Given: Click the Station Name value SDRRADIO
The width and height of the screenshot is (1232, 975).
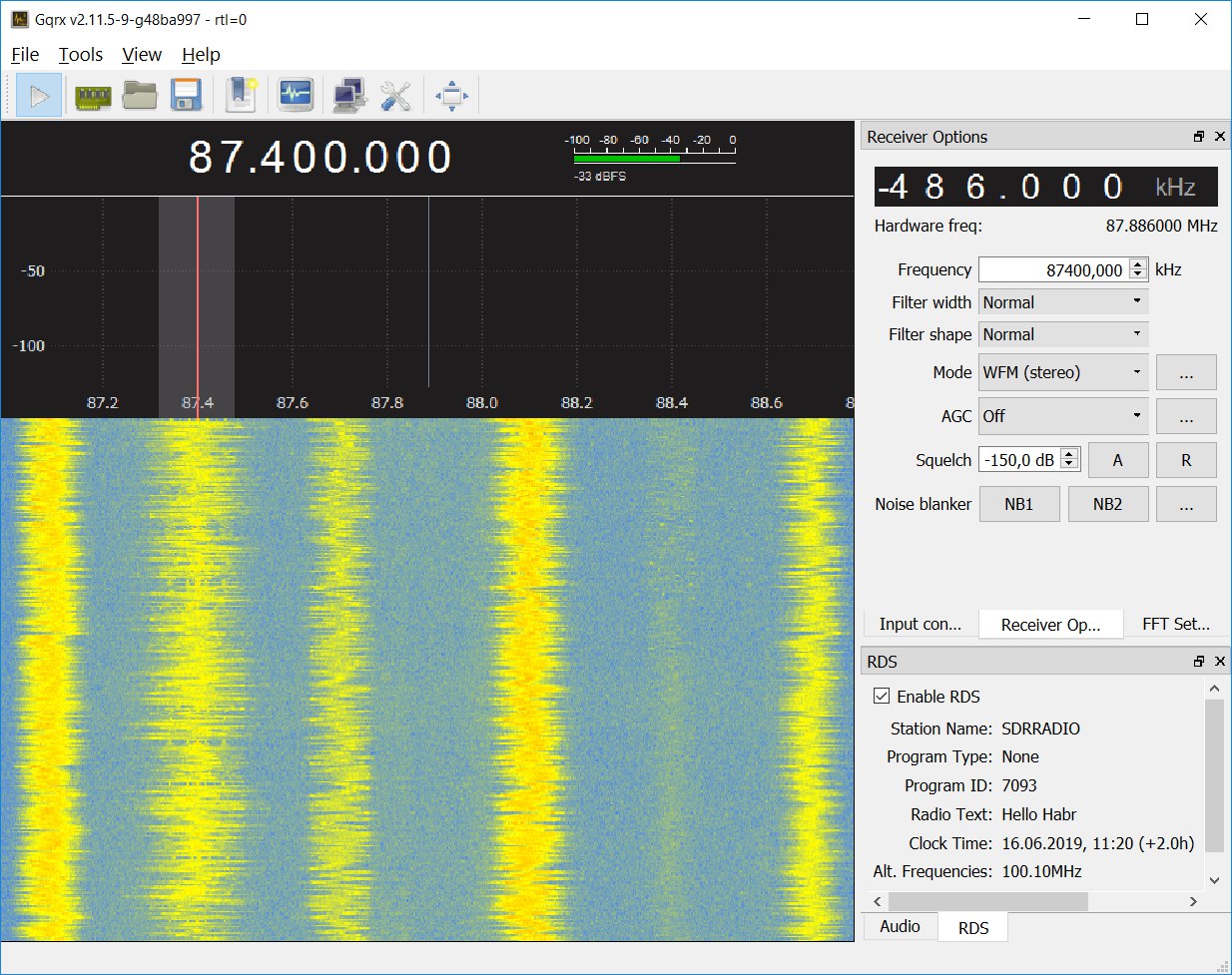Looking at the screenshot, I should [x=1040, y=729].
